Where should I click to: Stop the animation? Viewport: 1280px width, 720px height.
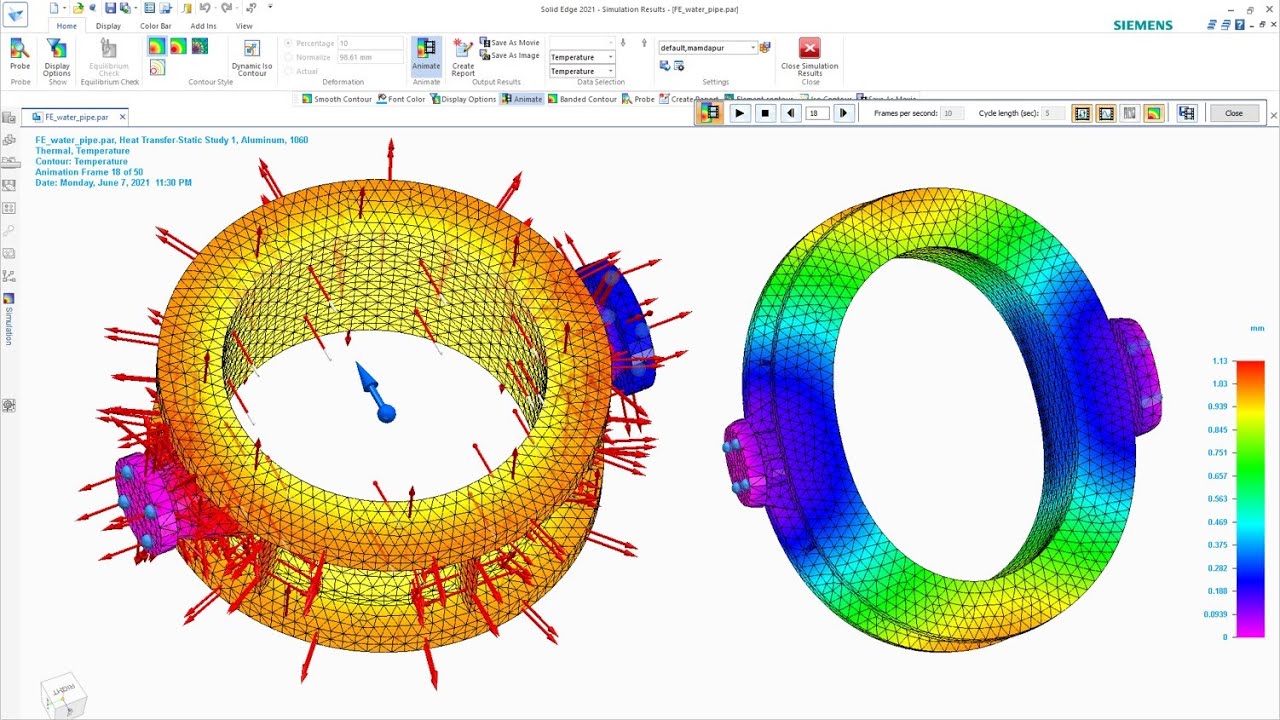pyautogui.click(x=765, y=113)
